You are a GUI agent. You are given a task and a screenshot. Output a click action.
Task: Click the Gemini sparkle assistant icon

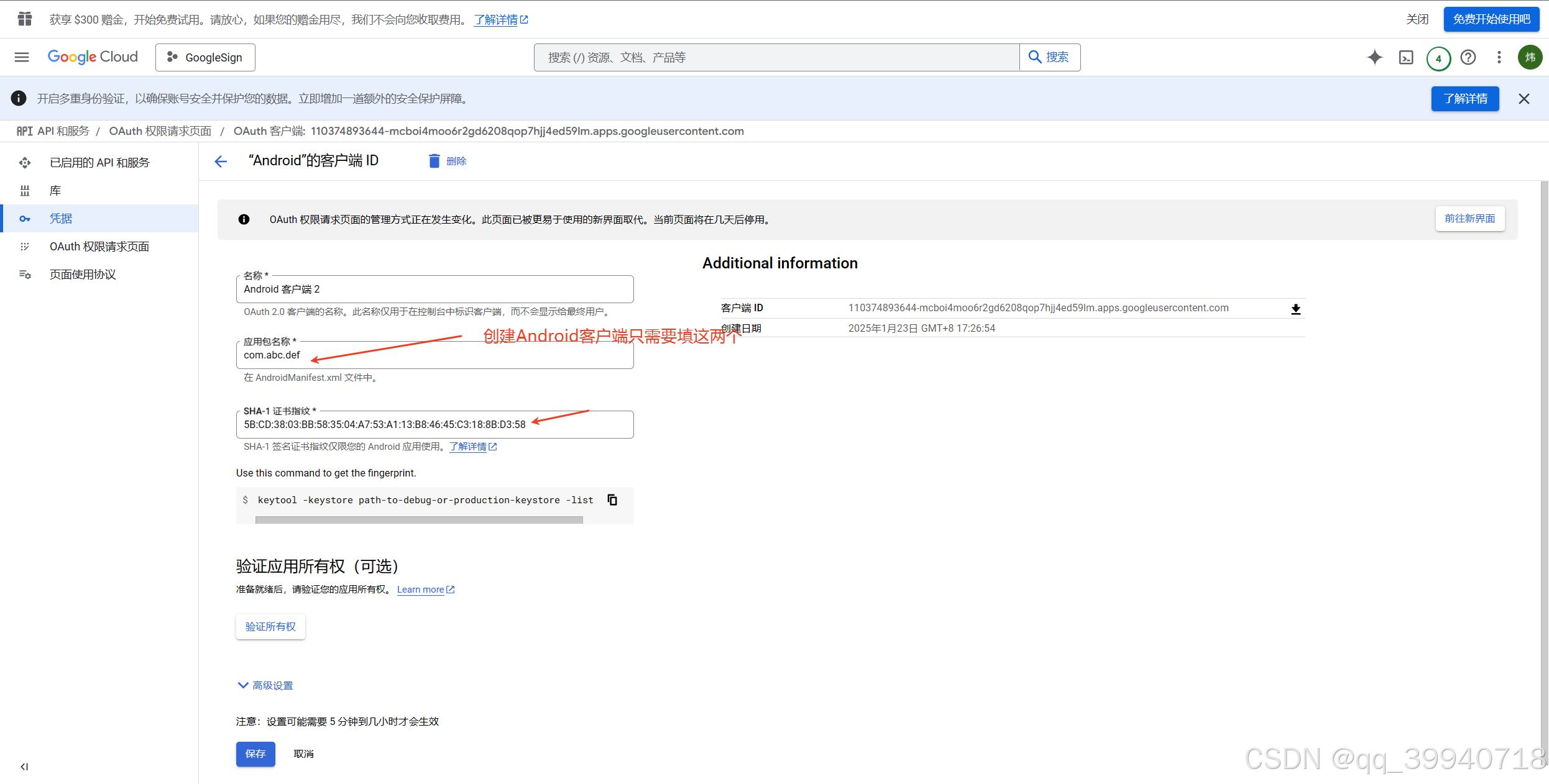(1374, 57)
